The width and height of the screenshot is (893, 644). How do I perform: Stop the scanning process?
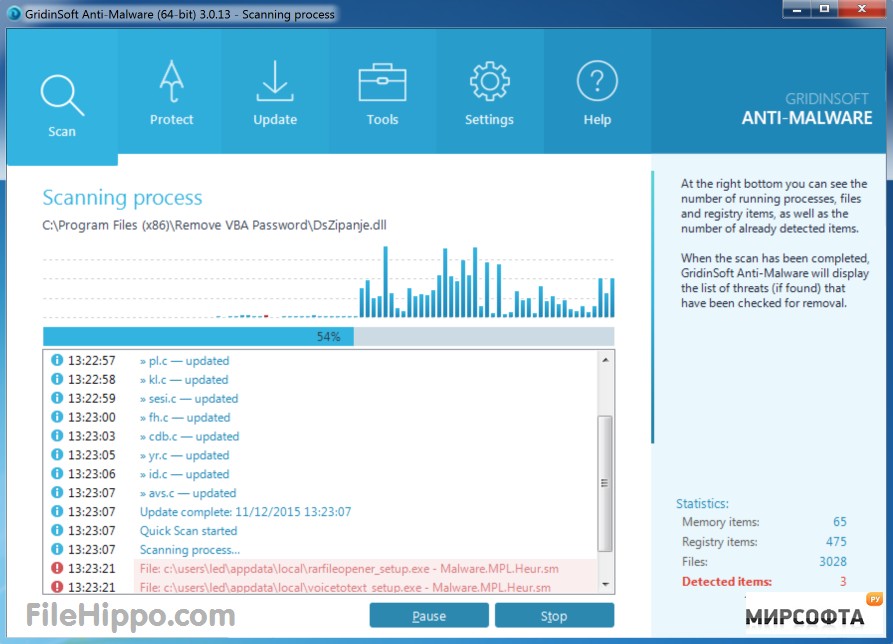pos(554,616)
